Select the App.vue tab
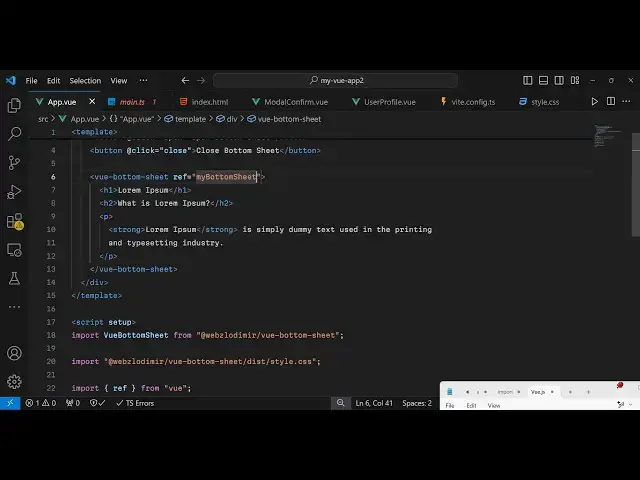This screenshot has width=640, height=480. coord(62,102)
